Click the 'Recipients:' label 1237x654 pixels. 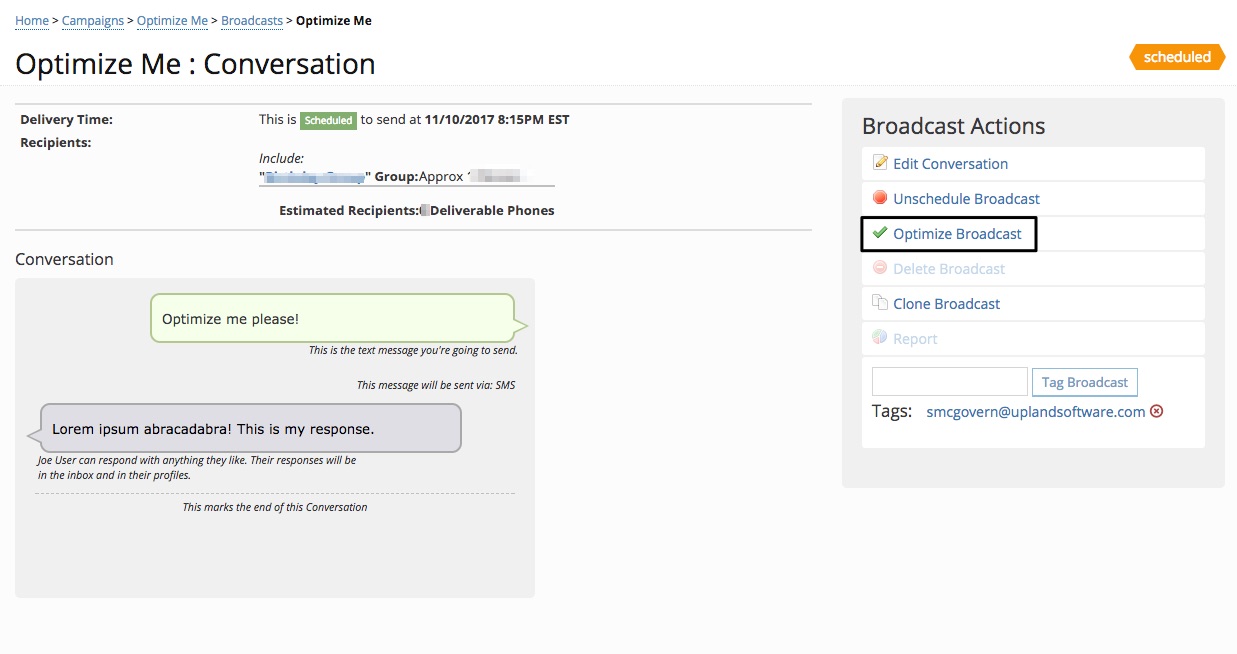tap(56, 143)
